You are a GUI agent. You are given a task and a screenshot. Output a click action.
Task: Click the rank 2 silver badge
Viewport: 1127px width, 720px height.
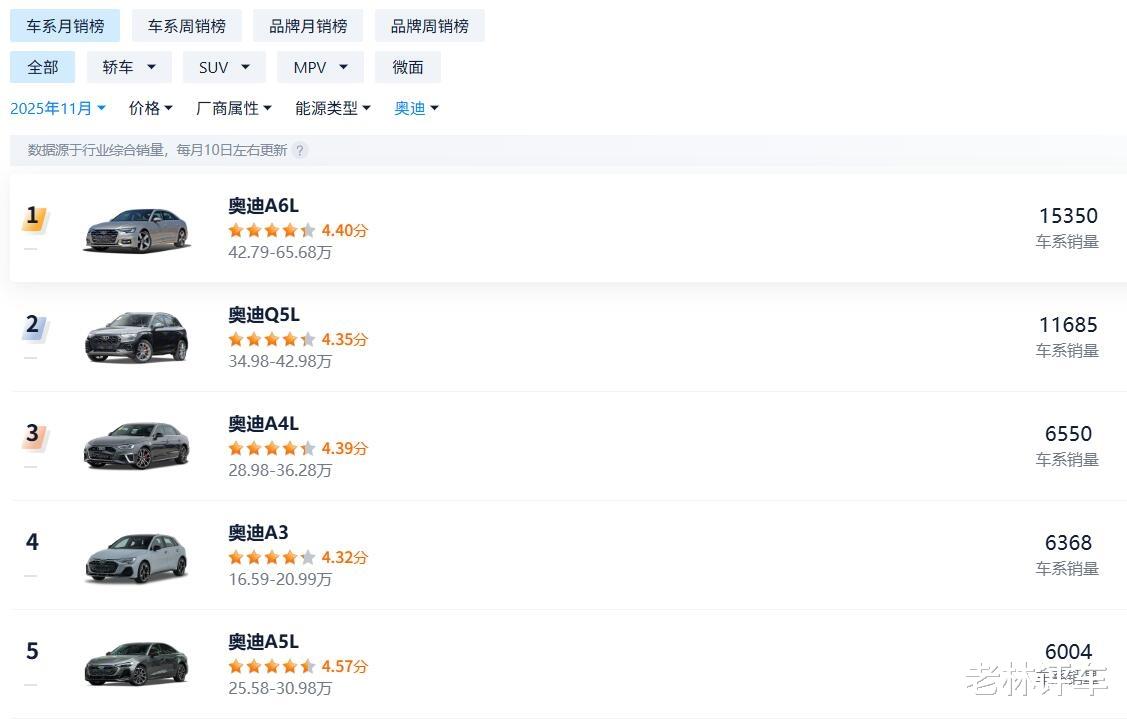(34, 326)
